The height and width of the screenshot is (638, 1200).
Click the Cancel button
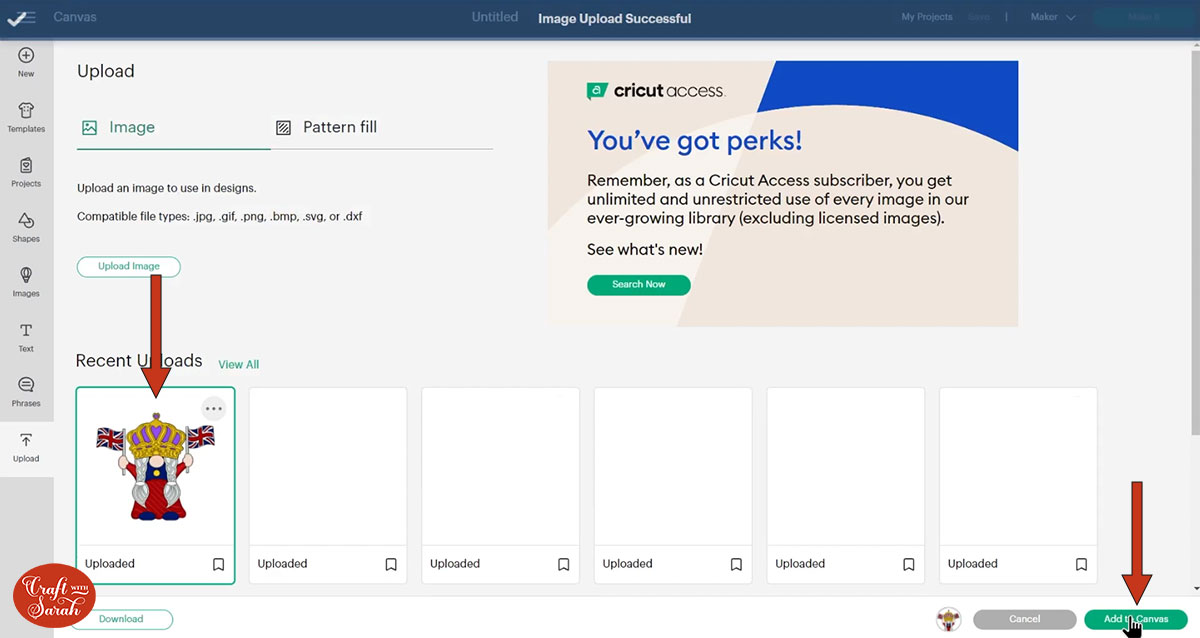pyautogui.click(x=1025, y=619)
